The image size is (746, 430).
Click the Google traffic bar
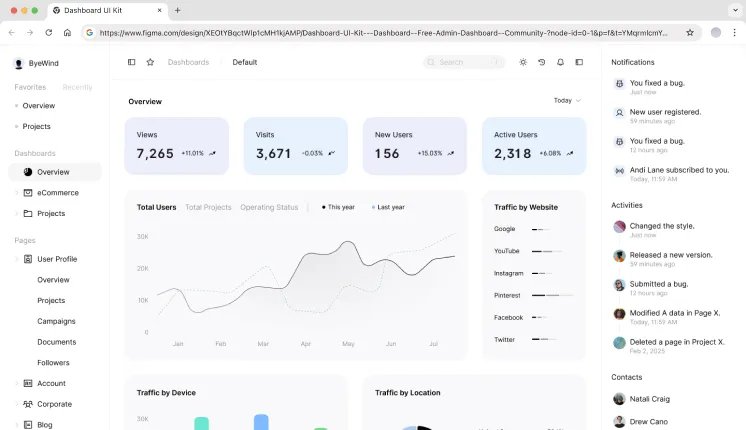541,229
